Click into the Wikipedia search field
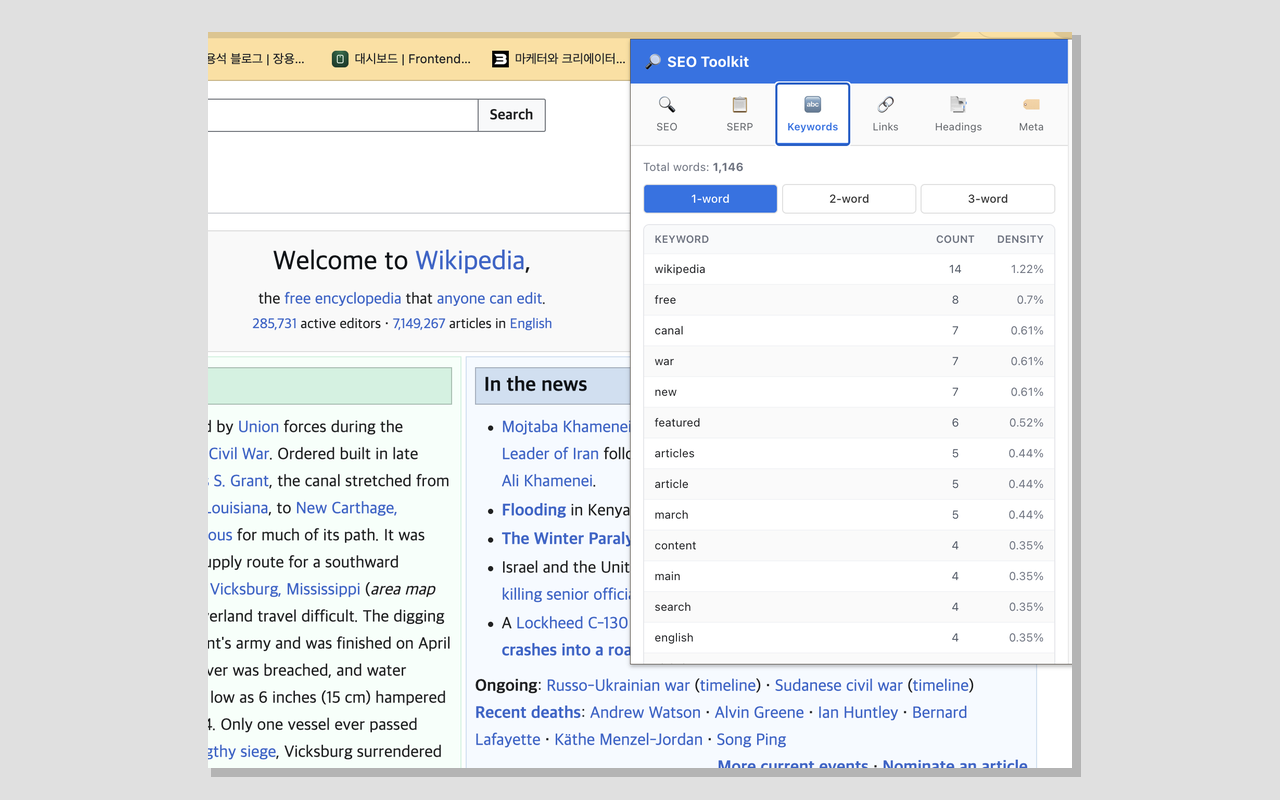This screenshot has height=800, width=1280. click(x=343, y=115)
